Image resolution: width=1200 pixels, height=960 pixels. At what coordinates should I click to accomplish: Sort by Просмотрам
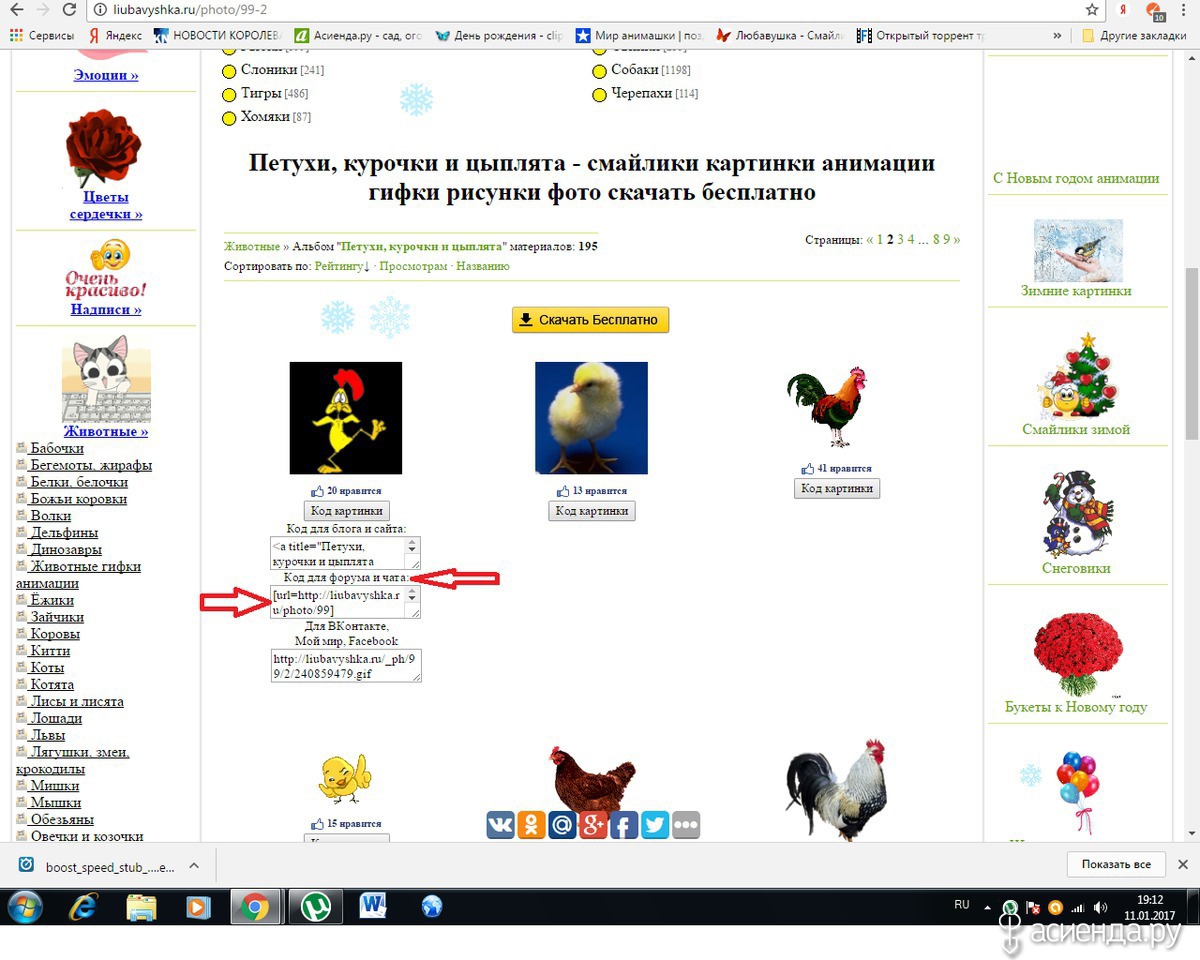413,266
